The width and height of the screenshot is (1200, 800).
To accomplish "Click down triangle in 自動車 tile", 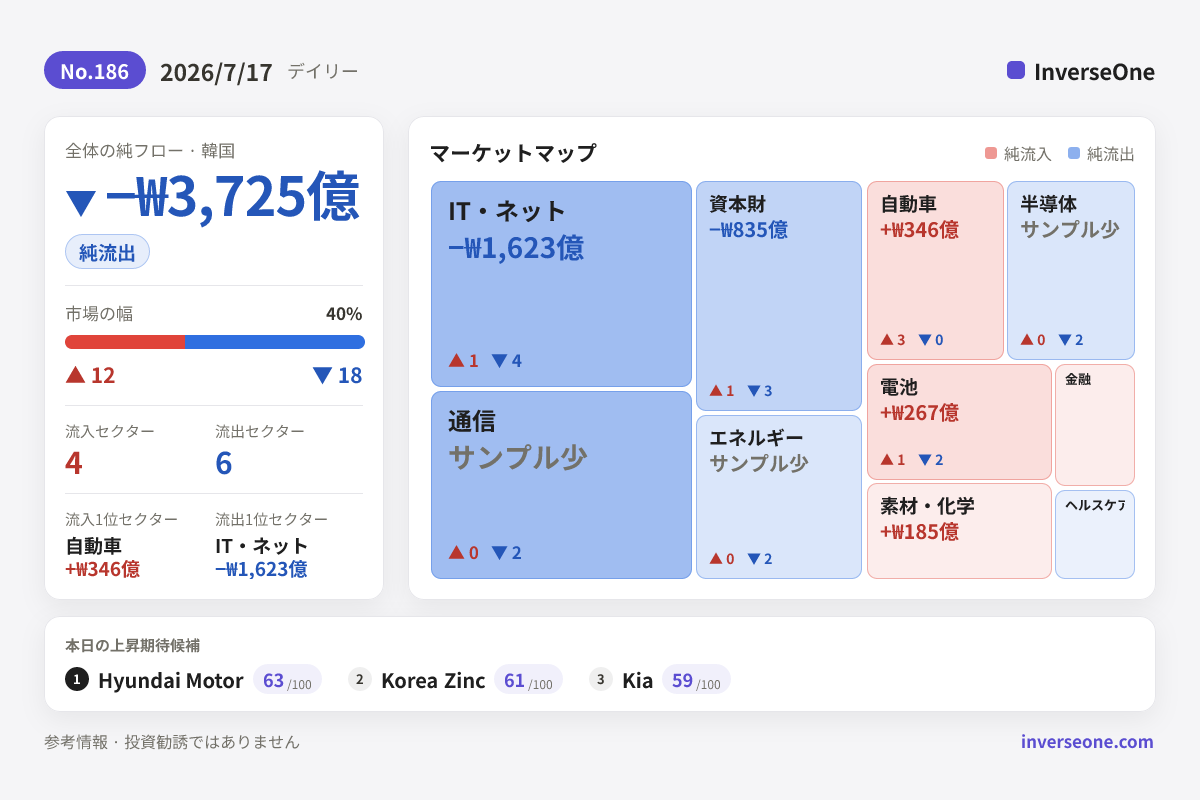I will tap(925, 339).
